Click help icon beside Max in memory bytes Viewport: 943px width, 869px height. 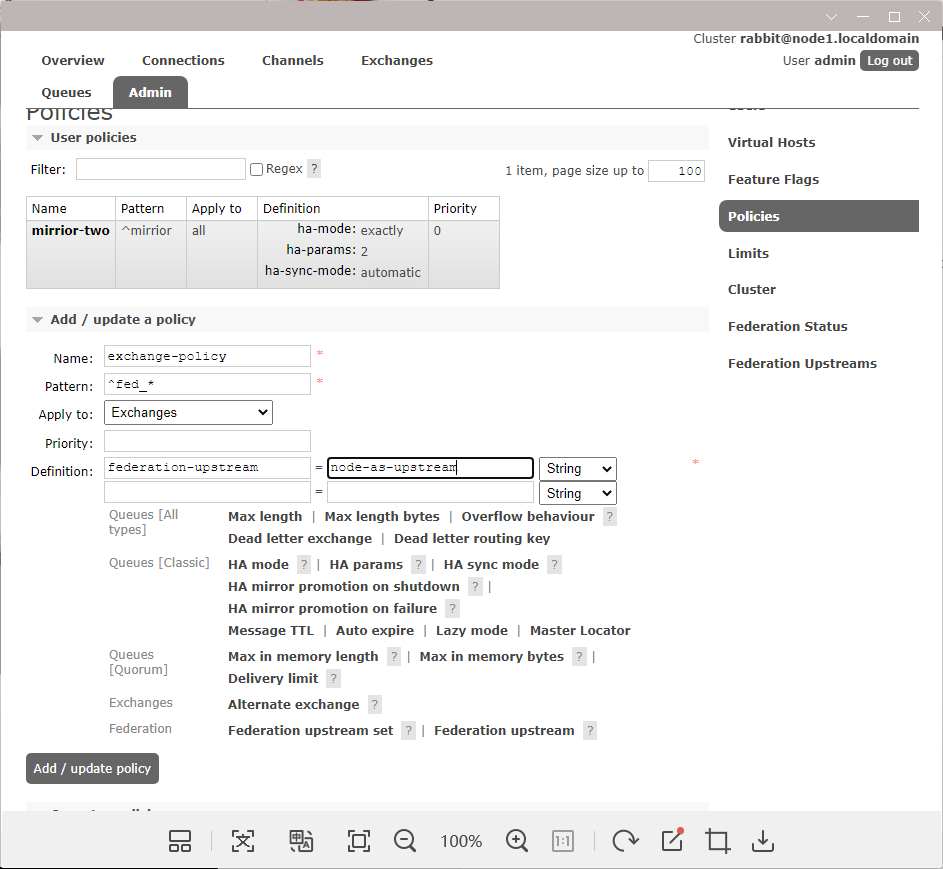pyautogui.click(x=579, y=657)
